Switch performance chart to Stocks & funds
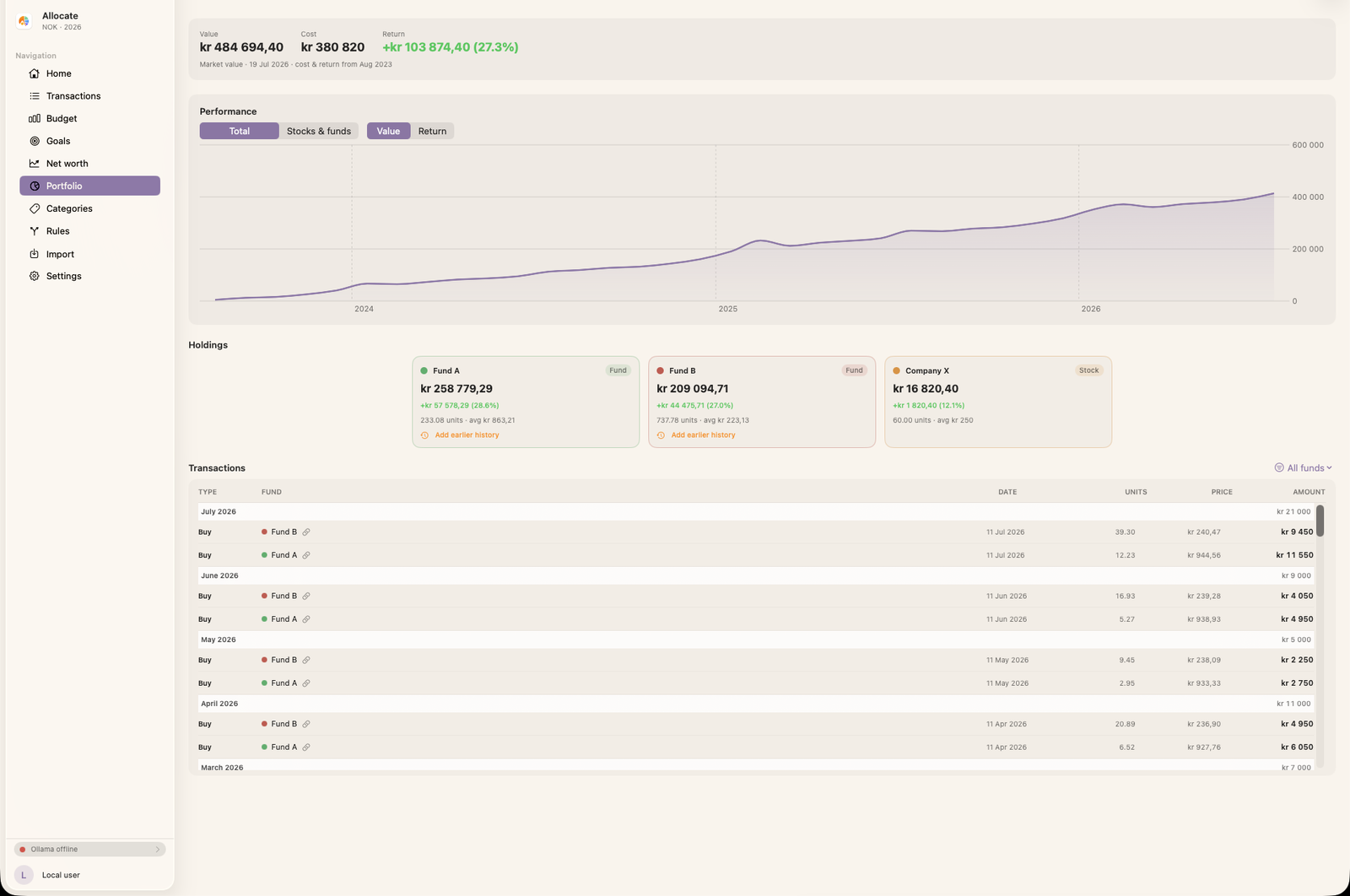This screenshot has height=896, width=1350. [x=319, y=131]
